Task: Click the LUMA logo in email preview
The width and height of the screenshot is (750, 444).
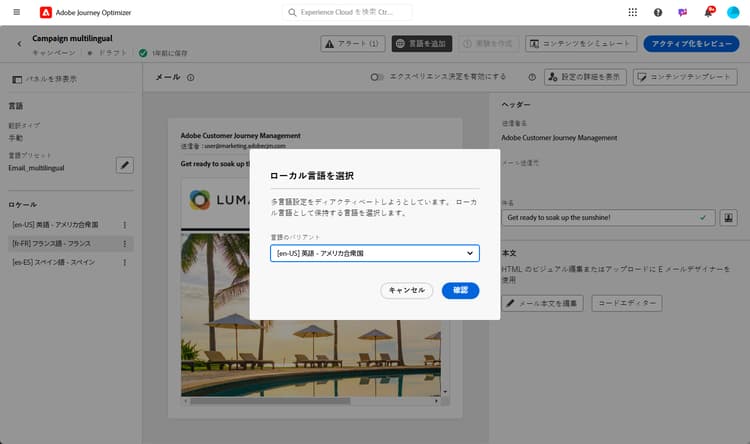Action: pos(219,200)
